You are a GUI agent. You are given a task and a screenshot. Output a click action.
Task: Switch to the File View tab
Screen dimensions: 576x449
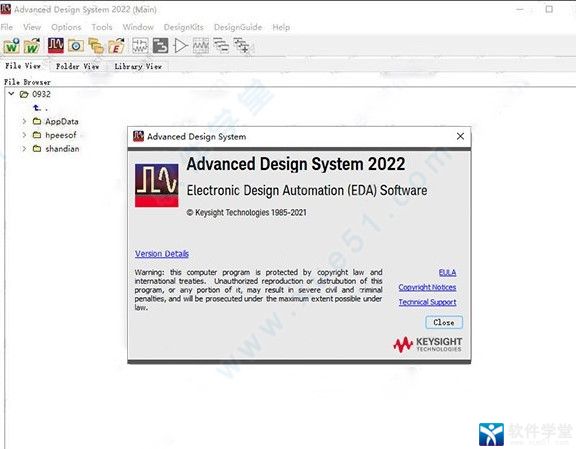(23, 66)
